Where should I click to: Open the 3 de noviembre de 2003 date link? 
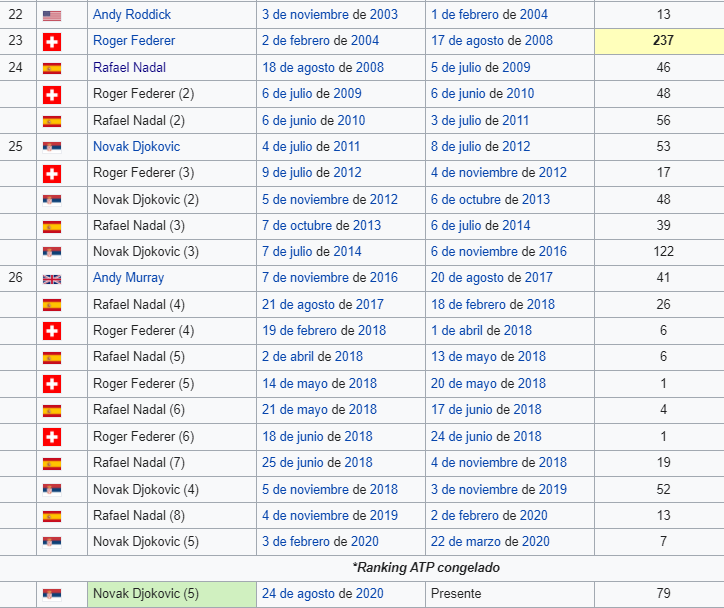pyautogui.click(x=330, y=15)
